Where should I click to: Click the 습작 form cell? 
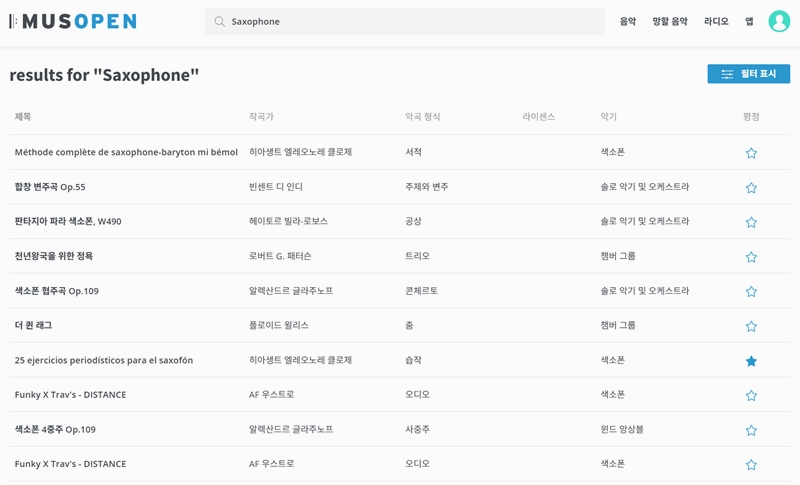[413, 360]
